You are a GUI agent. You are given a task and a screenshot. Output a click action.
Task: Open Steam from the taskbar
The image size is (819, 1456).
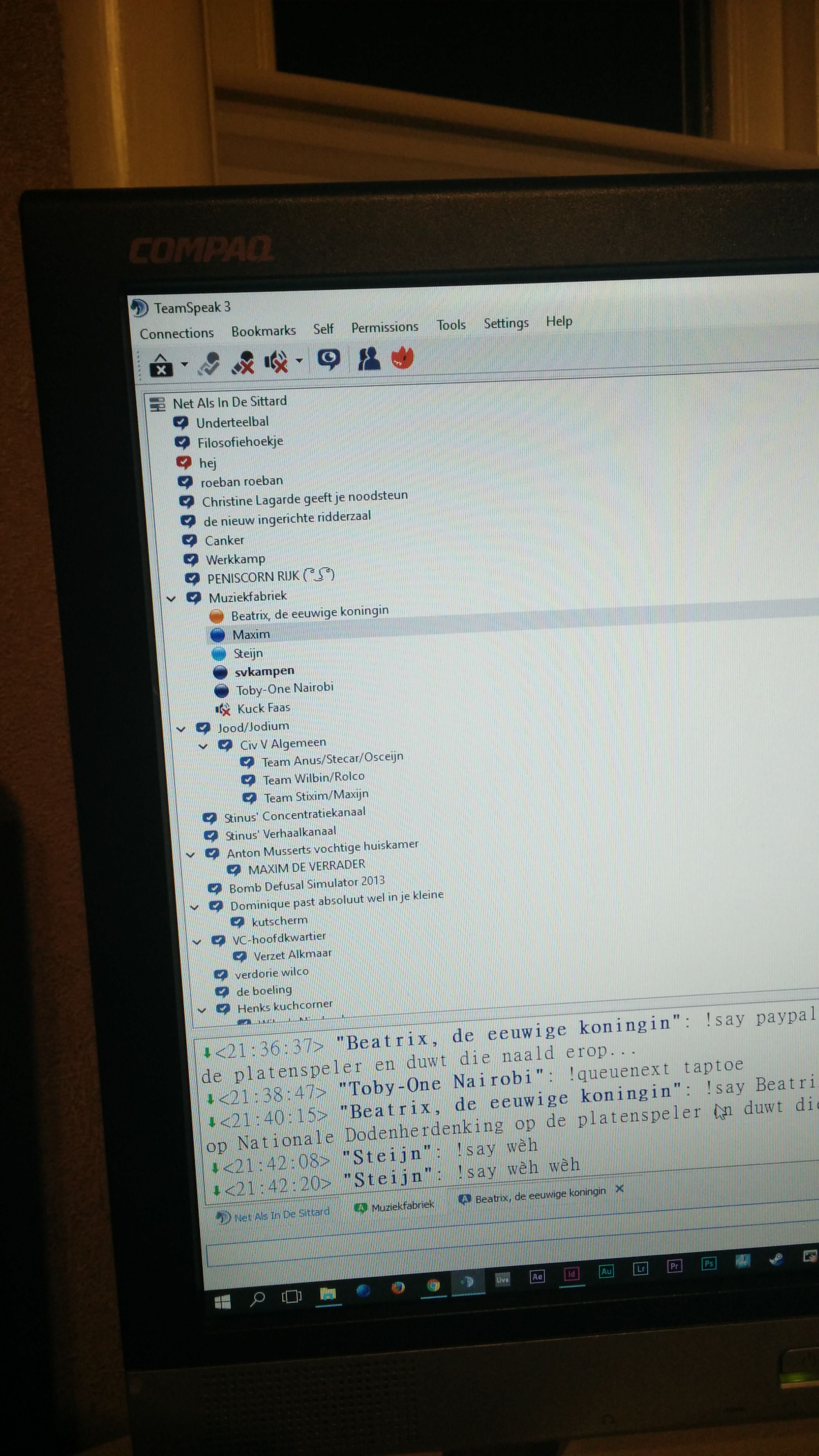pyautogui.click(x=777, y=1259)
